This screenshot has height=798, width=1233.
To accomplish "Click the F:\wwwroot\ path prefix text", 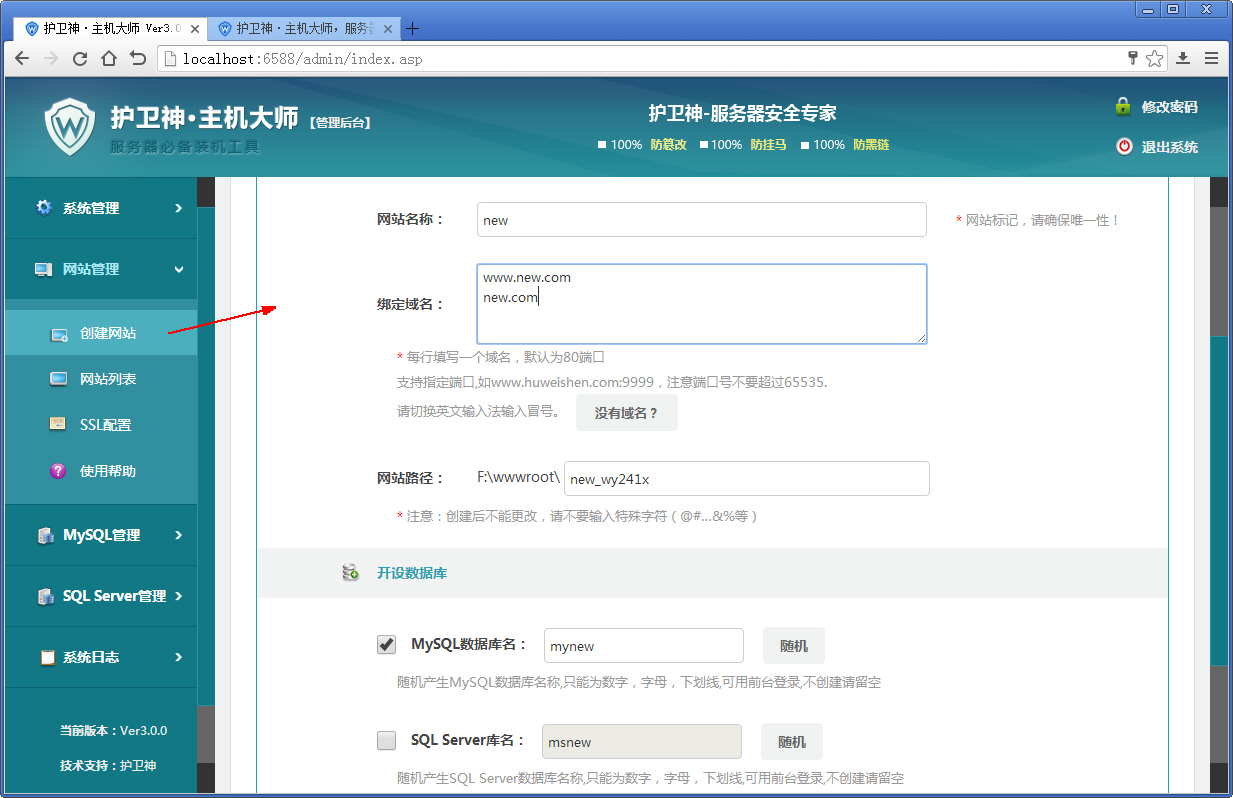I will point(518,477).
